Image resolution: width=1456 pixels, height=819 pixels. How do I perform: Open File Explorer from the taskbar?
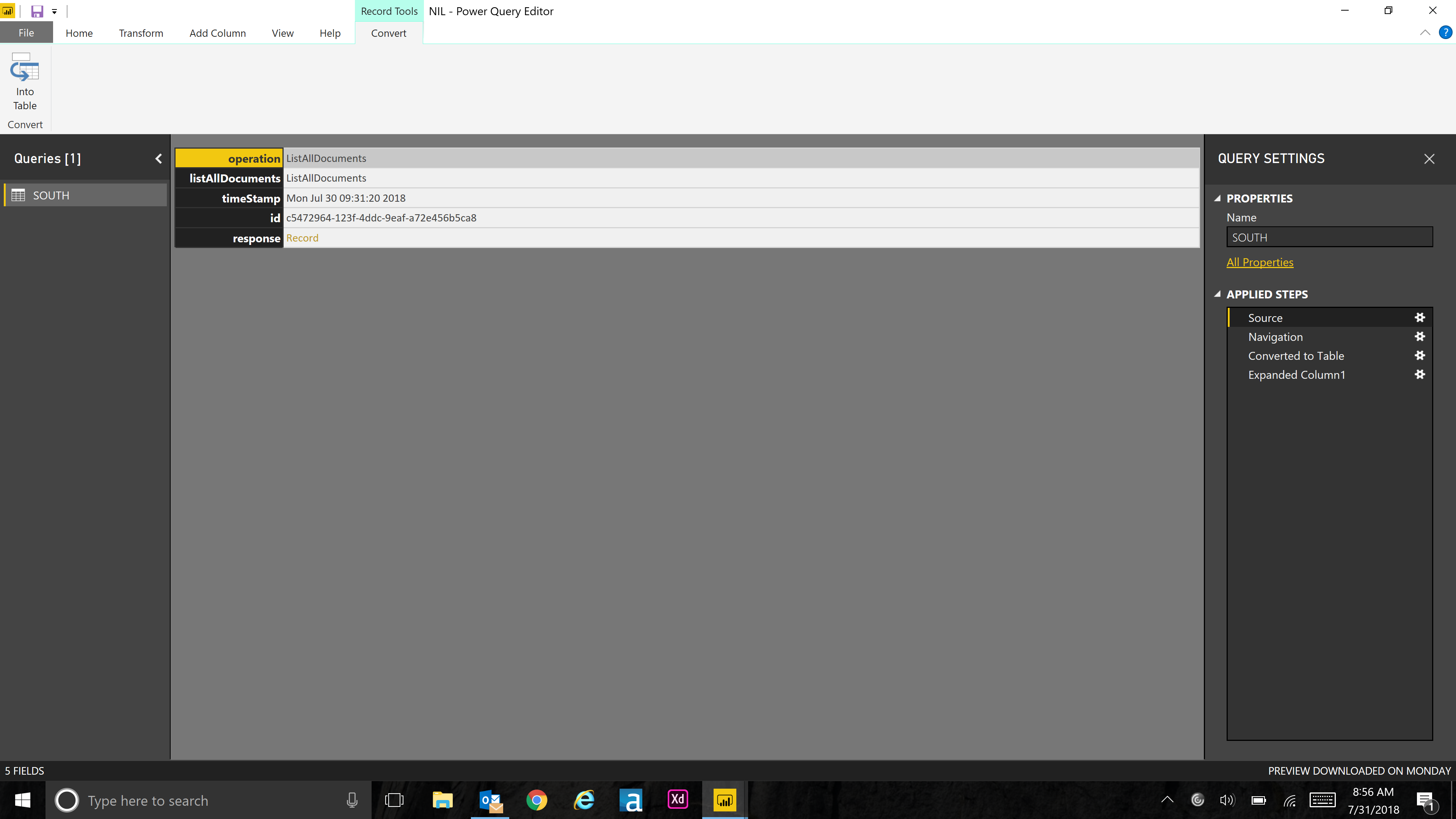pos(442,800)
